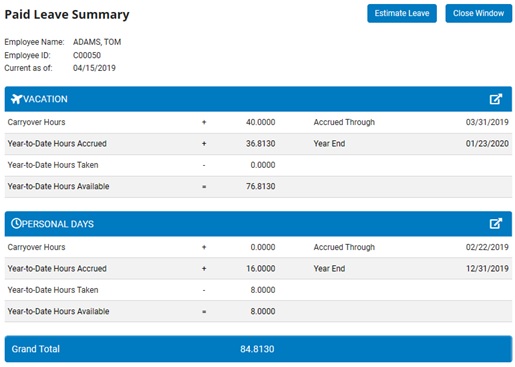Click the Close Window button
515x367 pixels.
point(478,13)
